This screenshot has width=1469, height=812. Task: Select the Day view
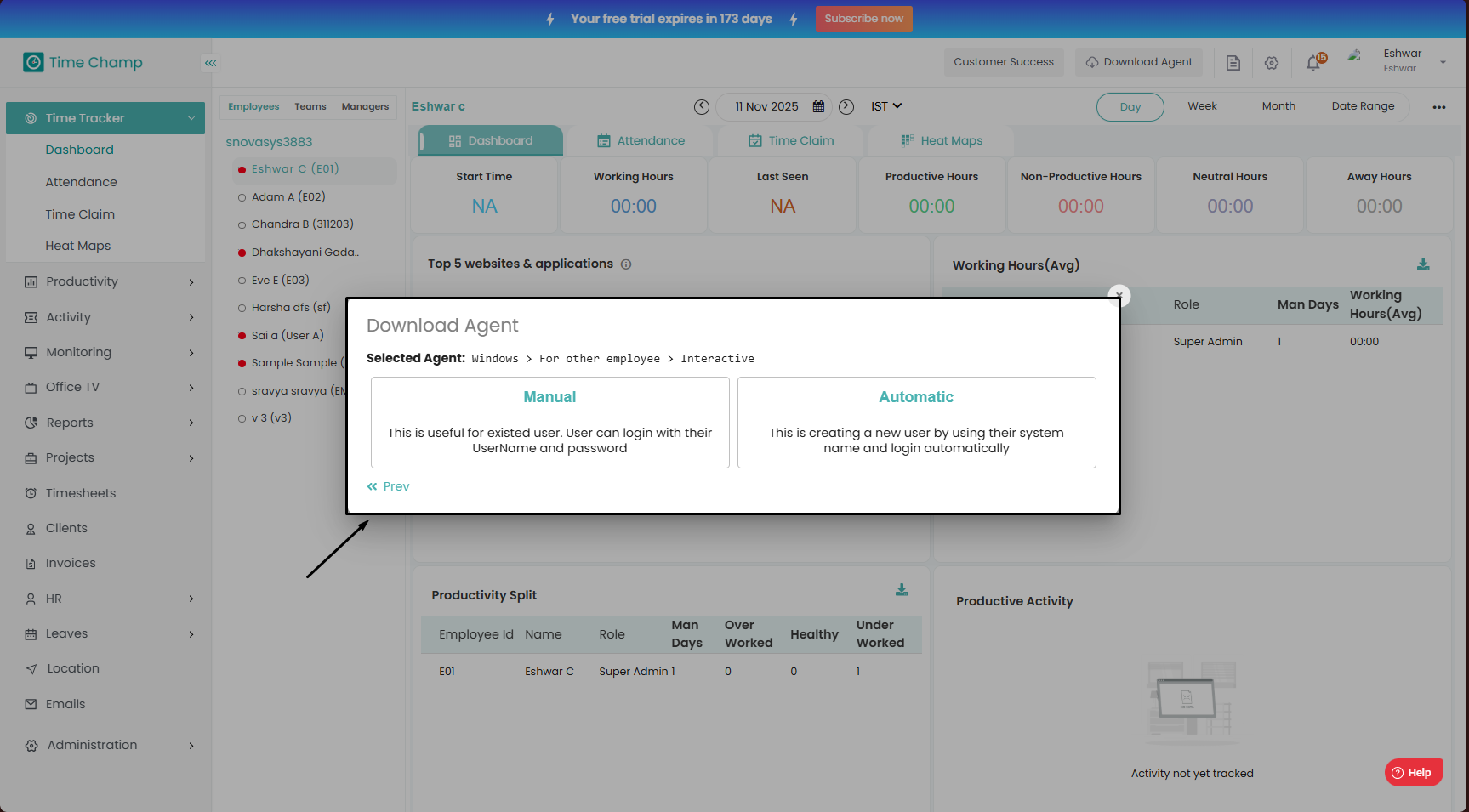pos(1130,107)
